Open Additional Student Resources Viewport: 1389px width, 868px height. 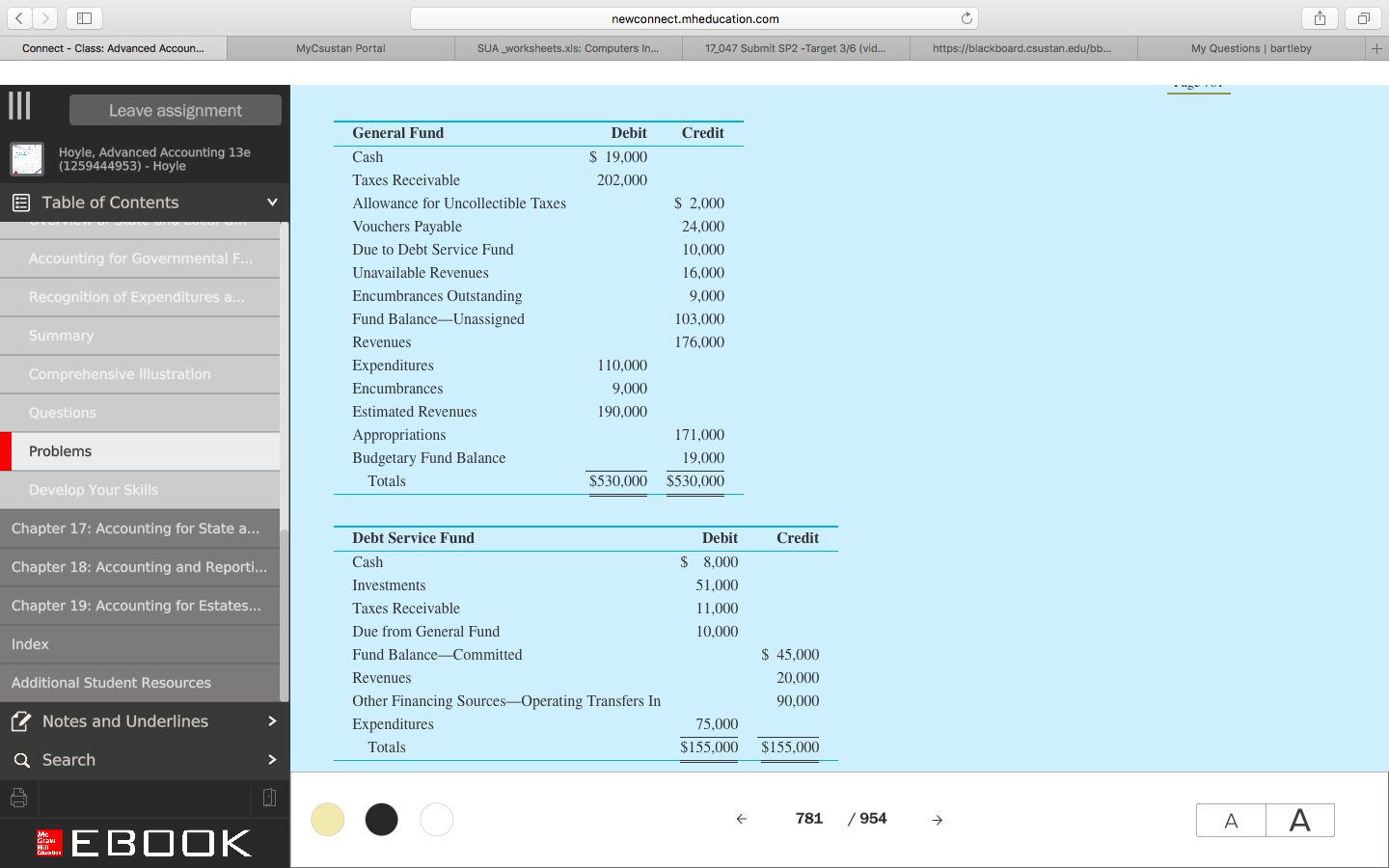[x=140, y=683]
